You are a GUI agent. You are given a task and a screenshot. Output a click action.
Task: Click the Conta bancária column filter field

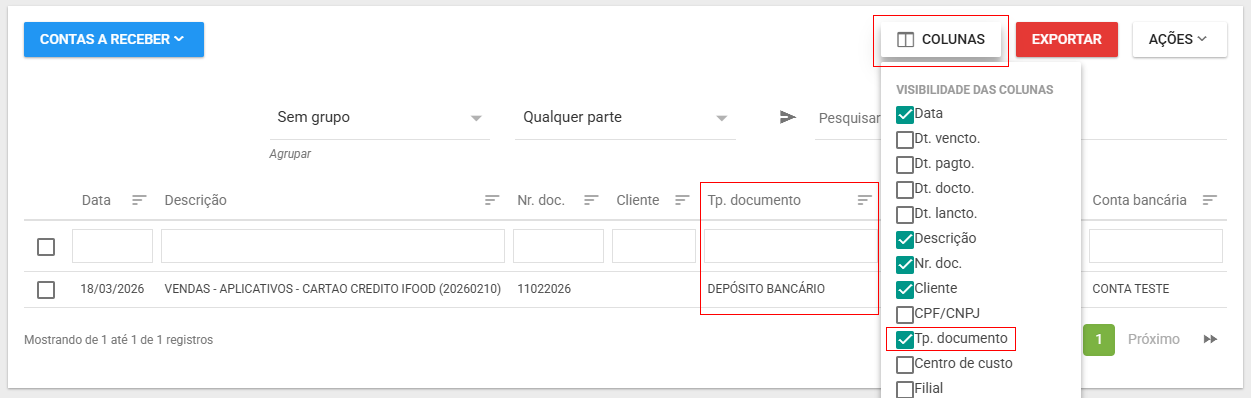coord(1156,246)
